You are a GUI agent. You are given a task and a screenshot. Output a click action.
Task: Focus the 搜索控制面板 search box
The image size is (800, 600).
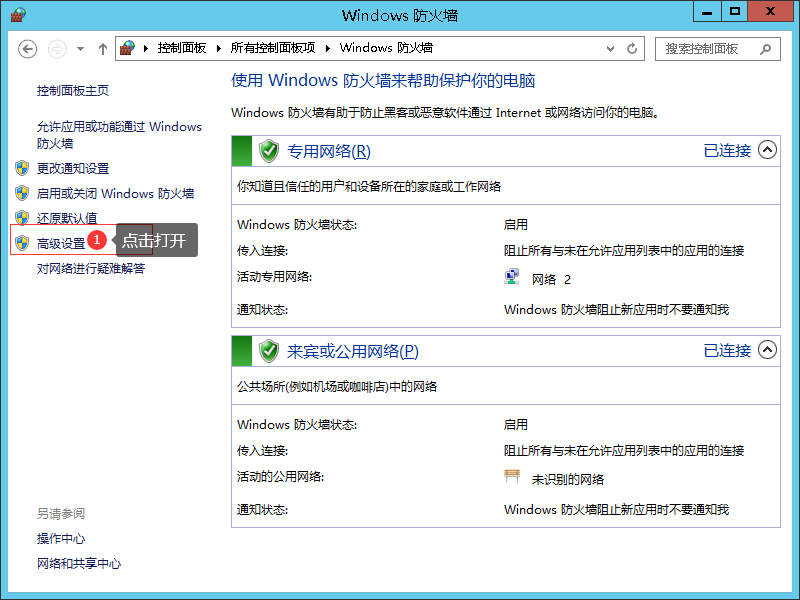717,49
